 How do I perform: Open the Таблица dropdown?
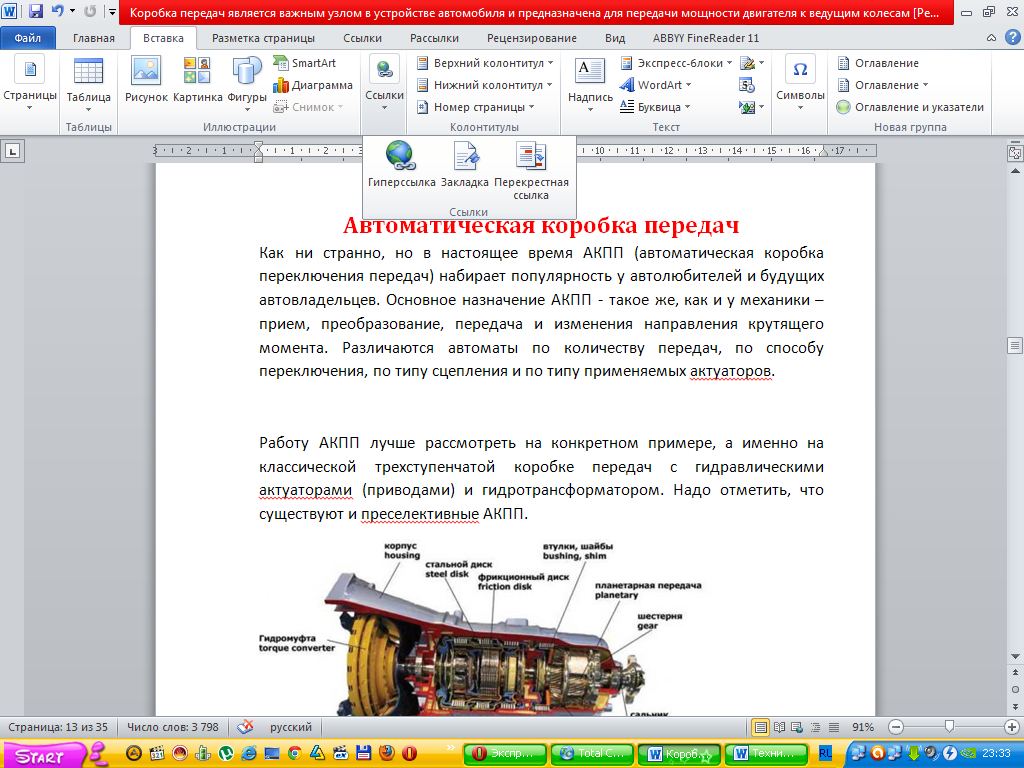click(x=88, y=84)
